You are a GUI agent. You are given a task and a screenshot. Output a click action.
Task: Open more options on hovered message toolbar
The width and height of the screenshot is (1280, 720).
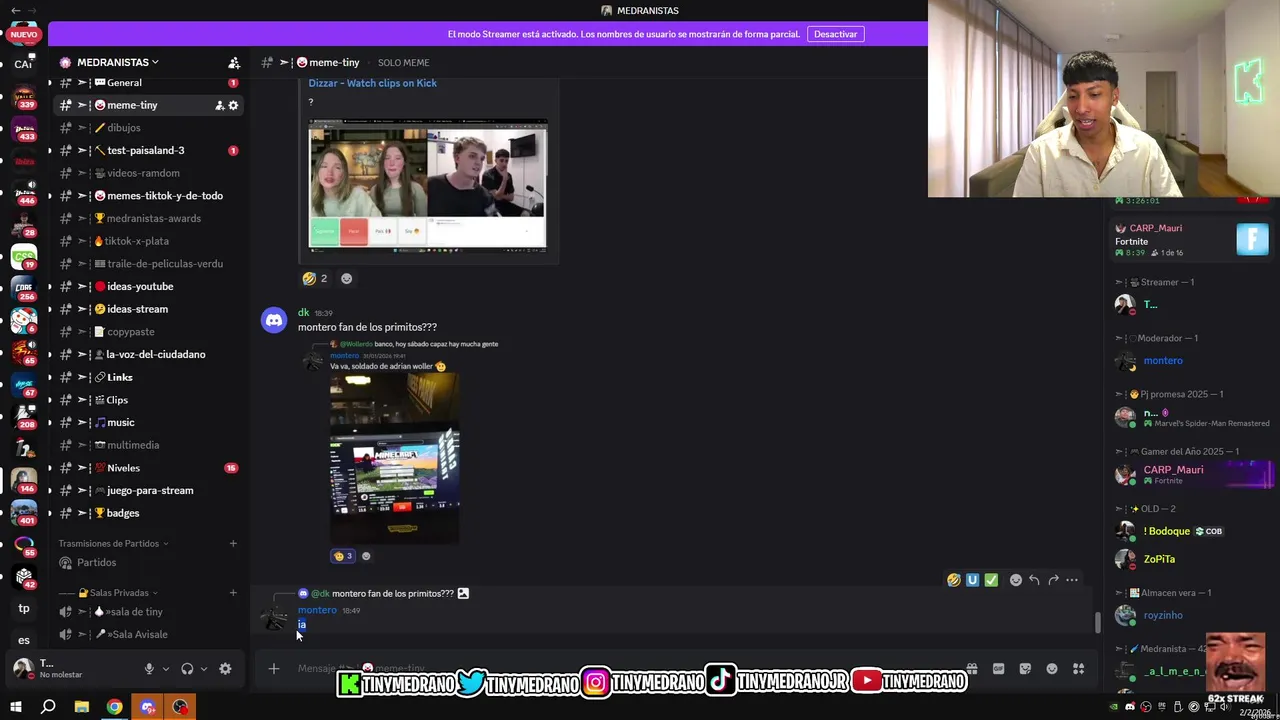1072,580
